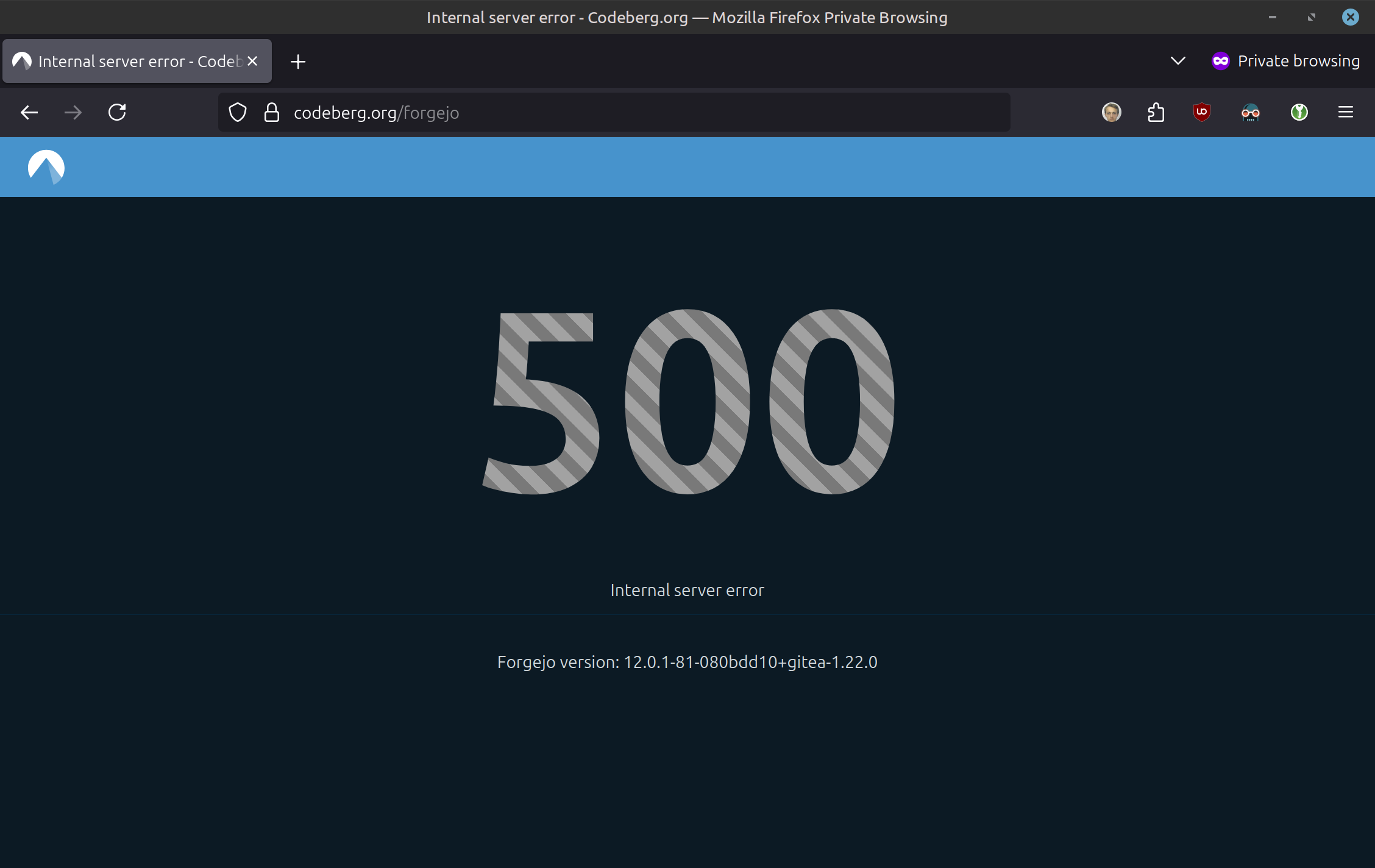Image resolution: width=1375 pixels, height=868 pixels.
Task: Open the Firefox hamburger application menu
Action: pyautogui.click(x=1345, y=112)
